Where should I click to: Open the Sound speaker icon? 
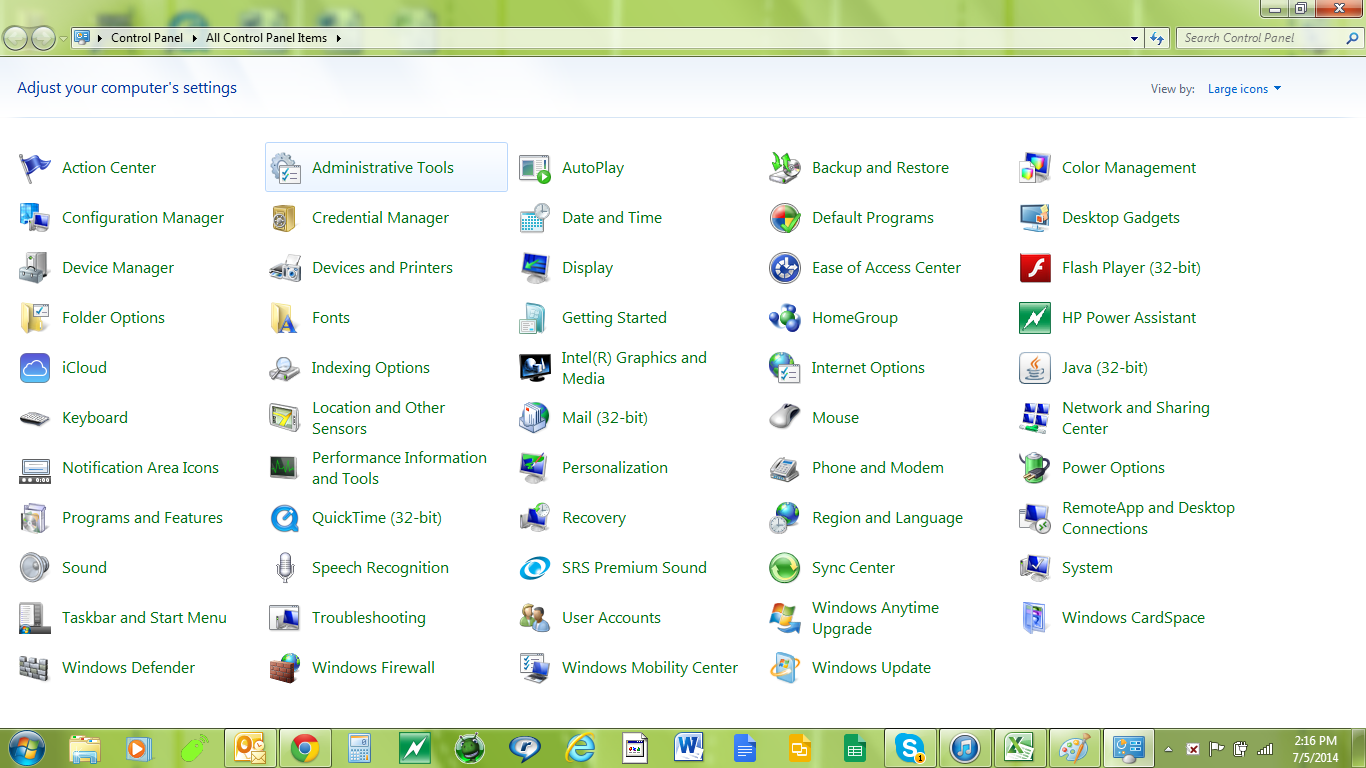pos(35,568)
